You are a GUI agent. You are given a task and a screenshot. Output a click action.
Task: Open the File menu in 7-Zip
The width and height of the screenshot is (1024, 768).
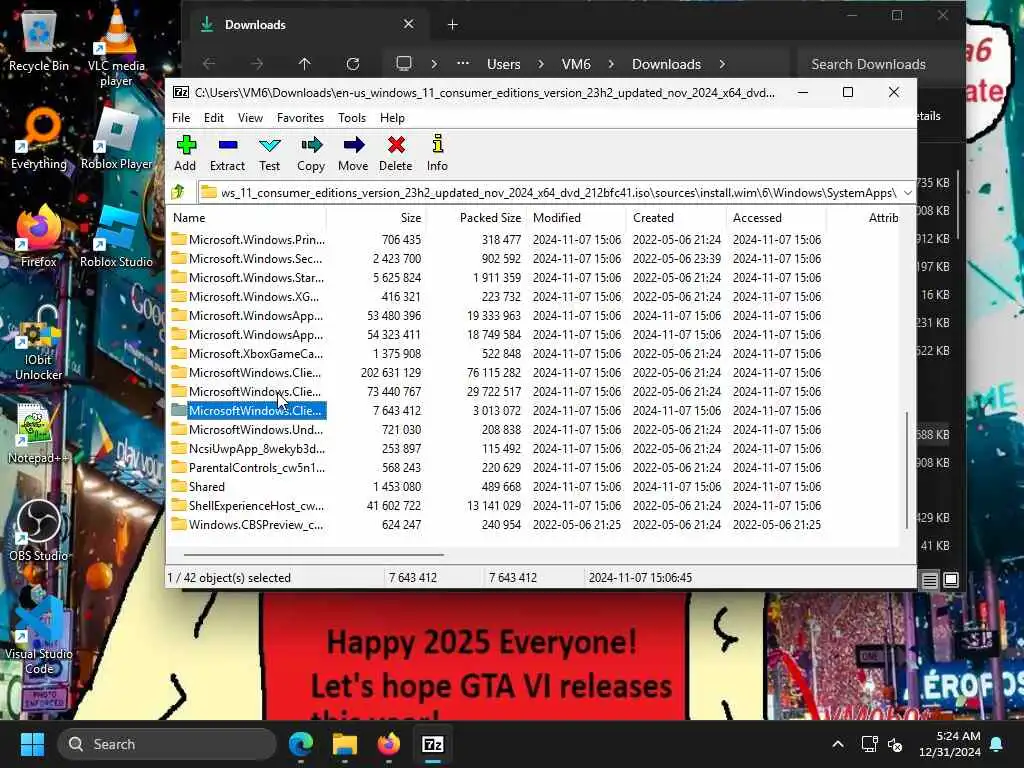tap(181, 118)
